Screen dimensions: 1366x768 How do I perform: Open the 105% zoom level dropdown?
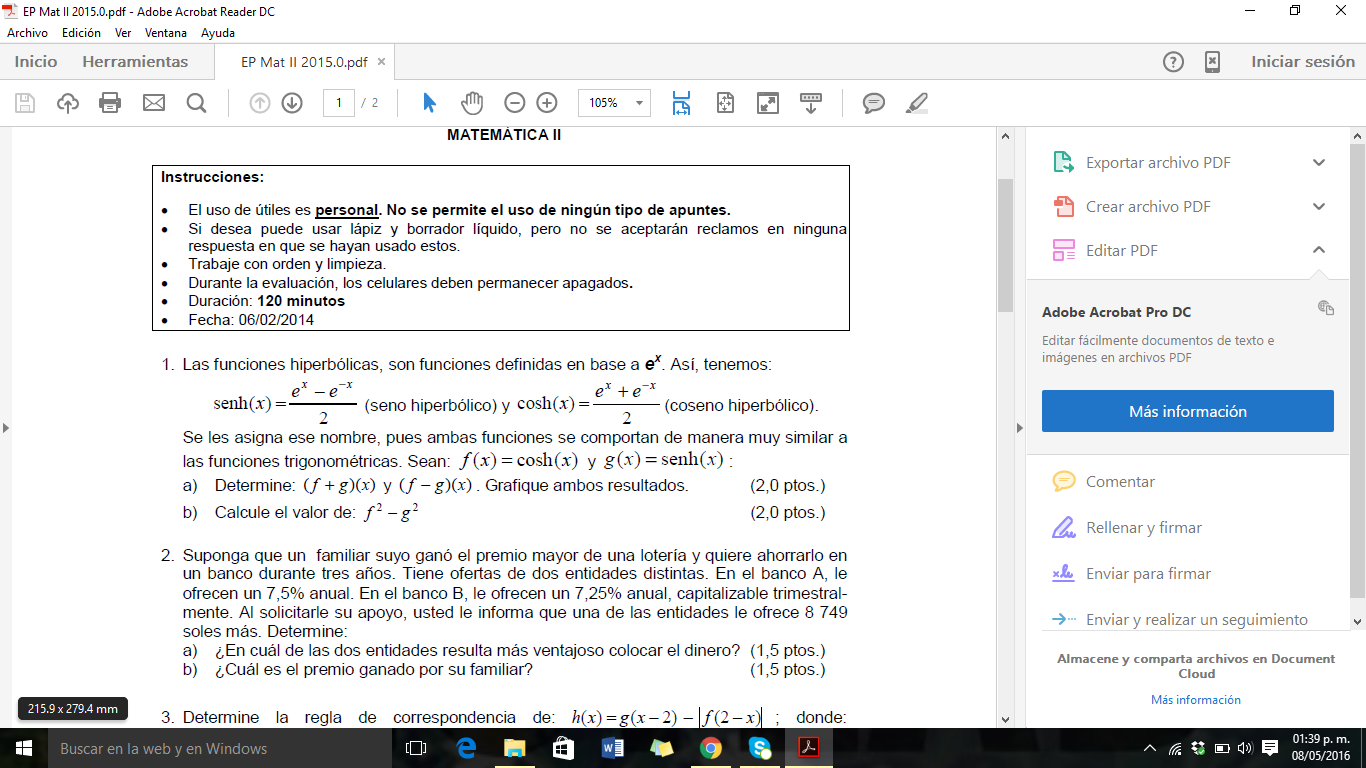click(639, 103)
